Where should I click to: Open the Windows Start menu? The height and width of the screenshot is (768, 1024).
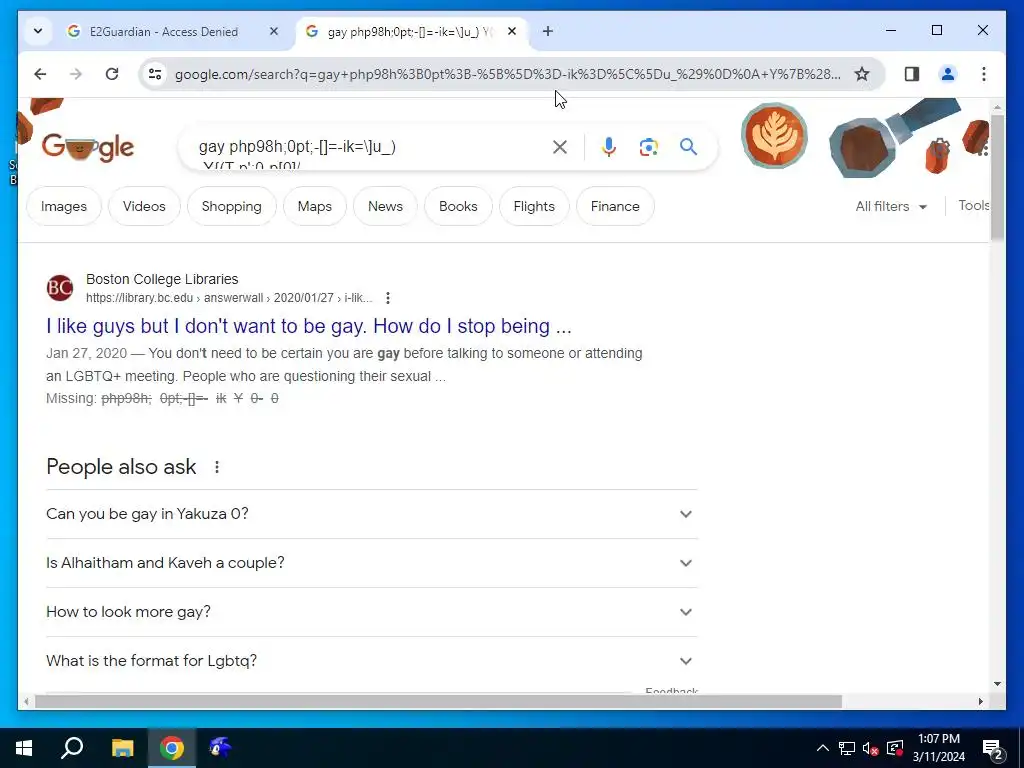coord(24,748)
